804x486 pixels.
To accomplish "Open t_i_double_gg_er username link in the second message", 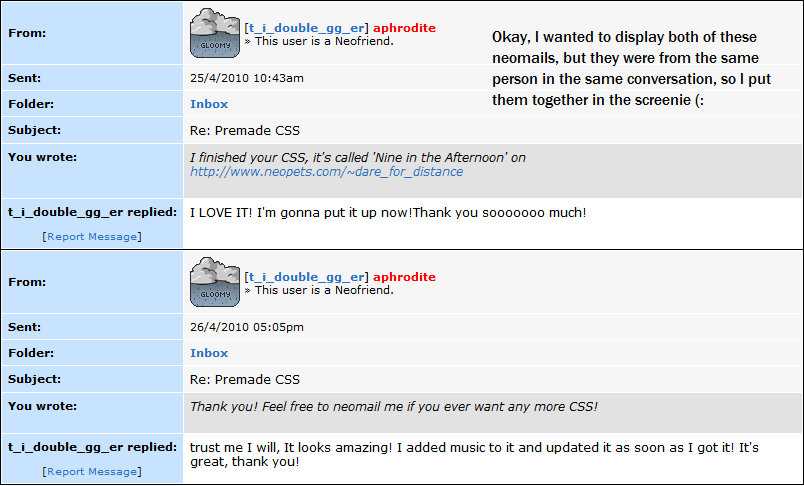I will click(307, 277).
